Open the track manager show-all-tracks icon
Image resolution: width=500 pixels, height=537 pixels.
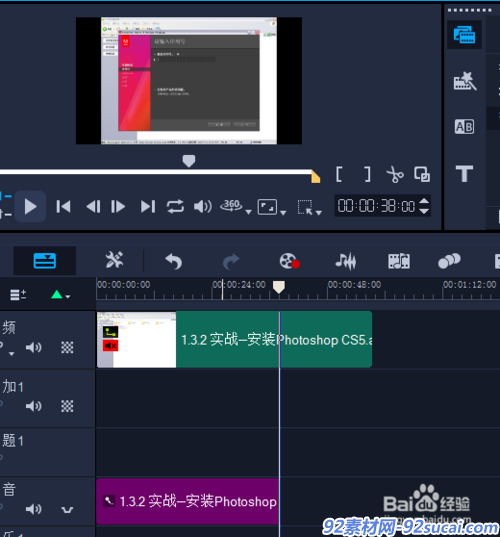[x=18, y=295]
